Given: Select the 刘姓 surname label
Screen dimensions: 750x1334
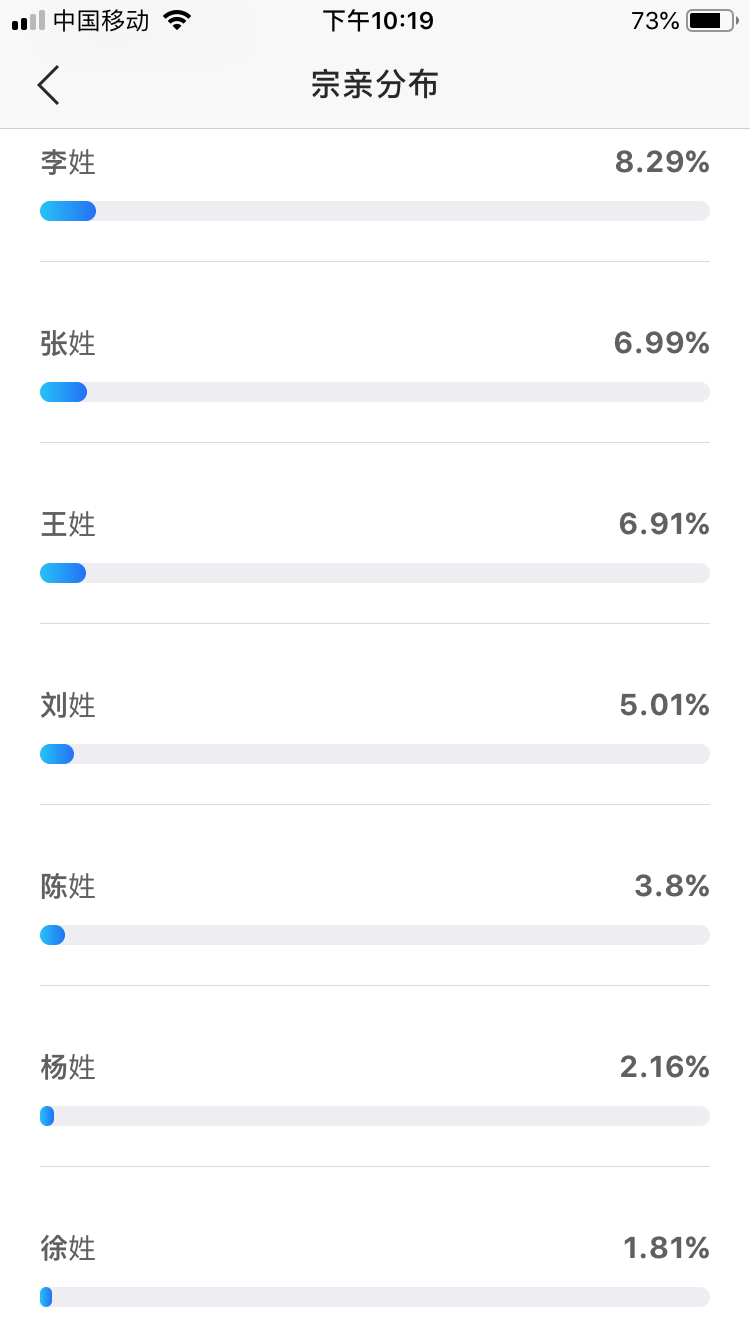Looking at the screenshot, I should pyautogui.click(x=68, y=705).
